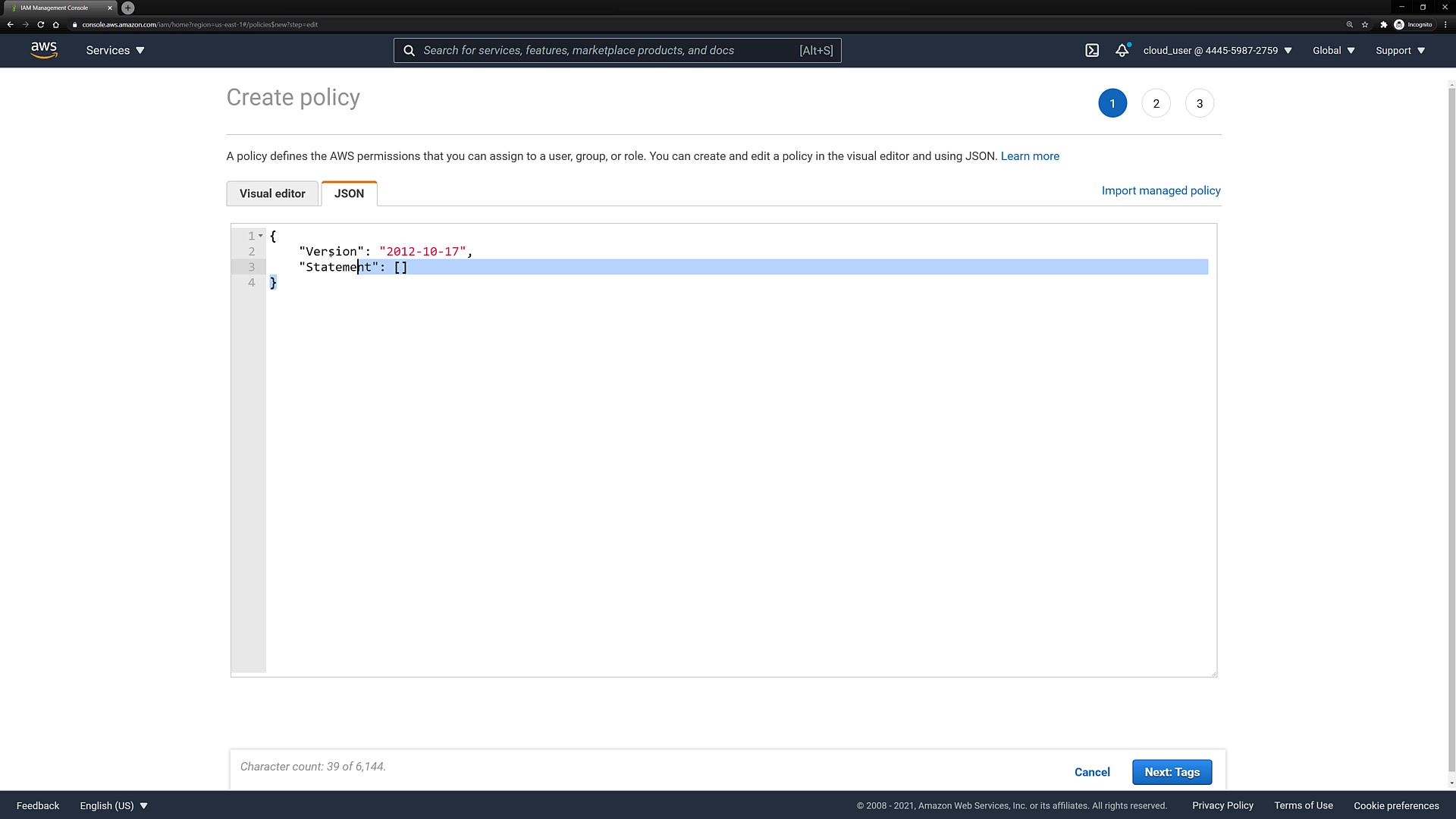
Task: Open the CloudShell terminal icon
Action: pos(1092,50)
